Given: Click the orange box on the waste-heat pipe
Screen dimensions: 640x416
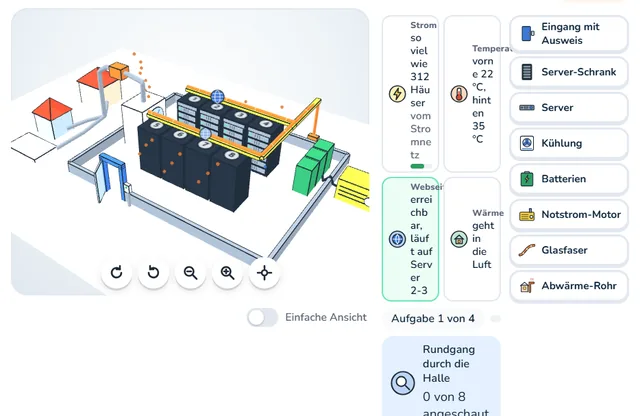Looking at the screenshot, I should pos(119,70).
